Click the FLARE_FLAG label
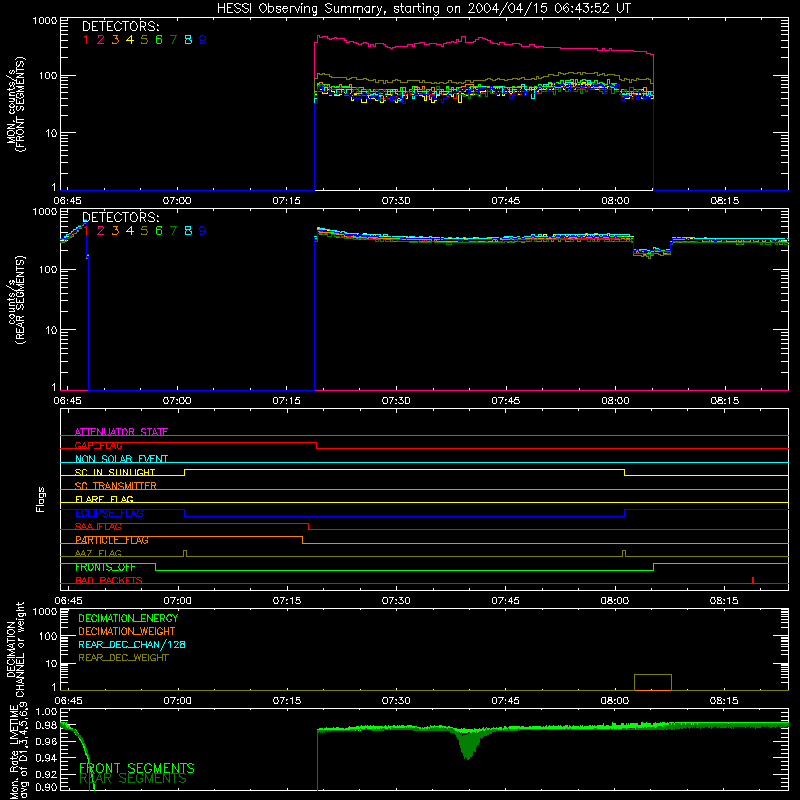Screen dimensions: 800x800 [104, 499]
